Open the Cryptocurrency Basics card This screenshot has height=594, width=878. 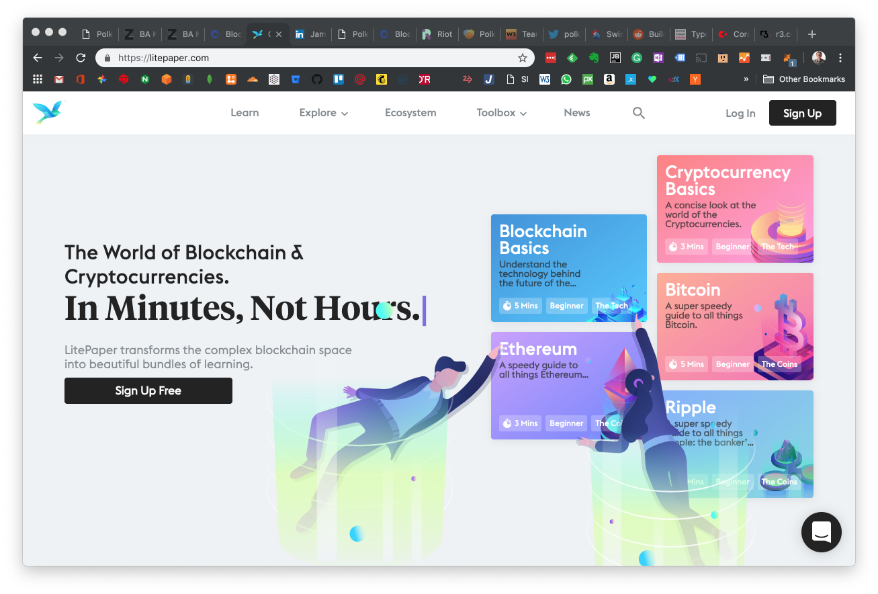pyautogui.click(x=734, y=209)
